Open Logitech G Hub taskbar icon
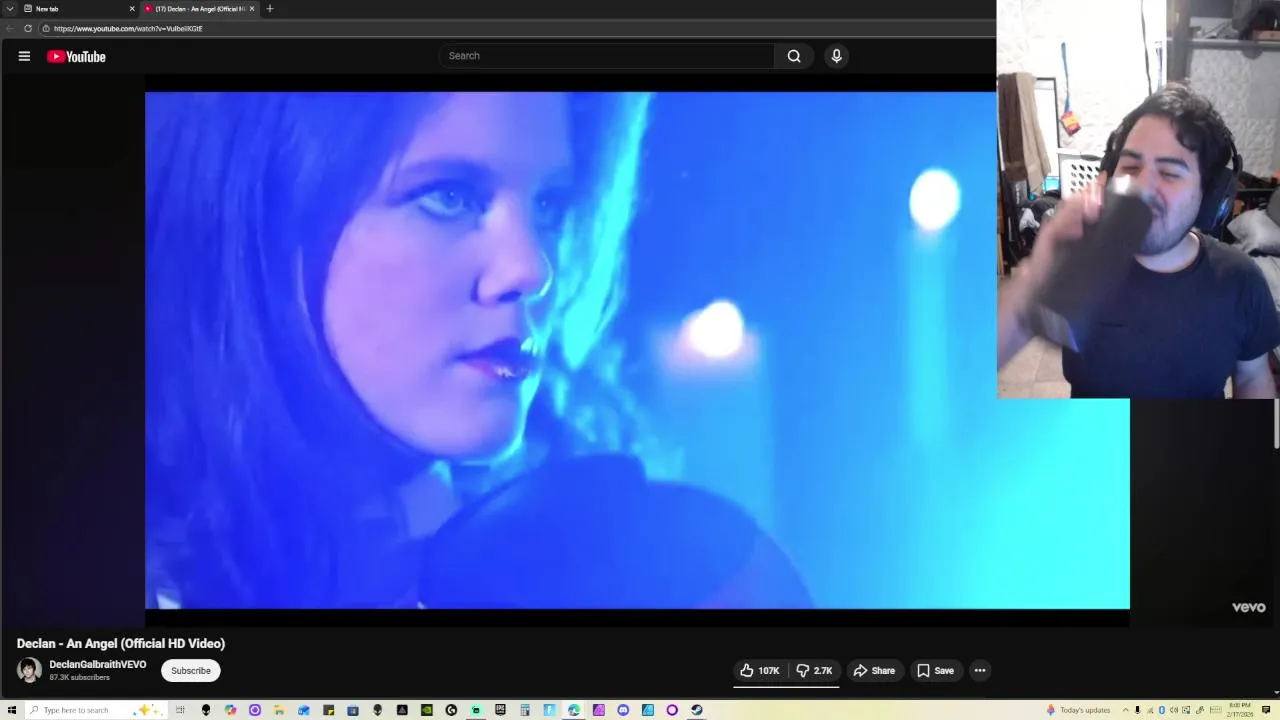 pos(451,710)
